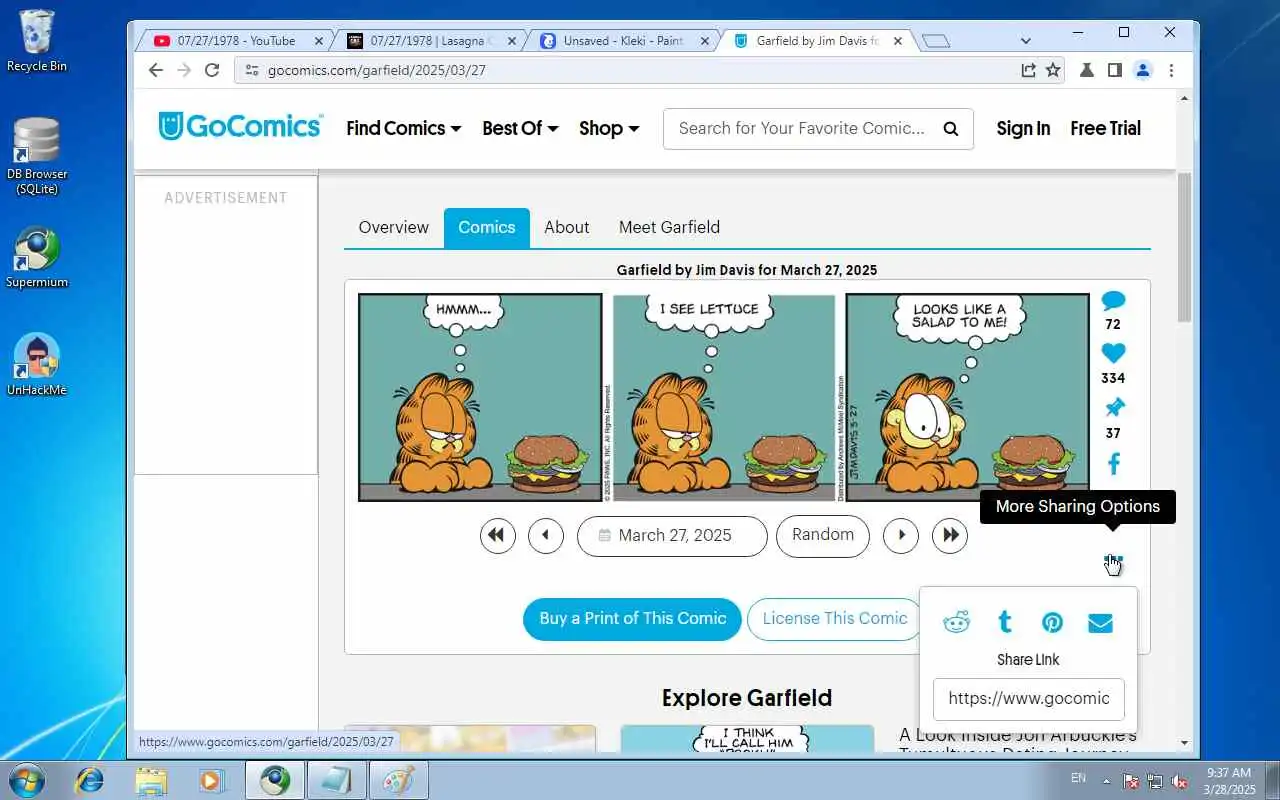The width and height of the screenshot is (1280, 800).
Task: Share the comic by email envelope icon
Action: click(x=1100, y=622)
